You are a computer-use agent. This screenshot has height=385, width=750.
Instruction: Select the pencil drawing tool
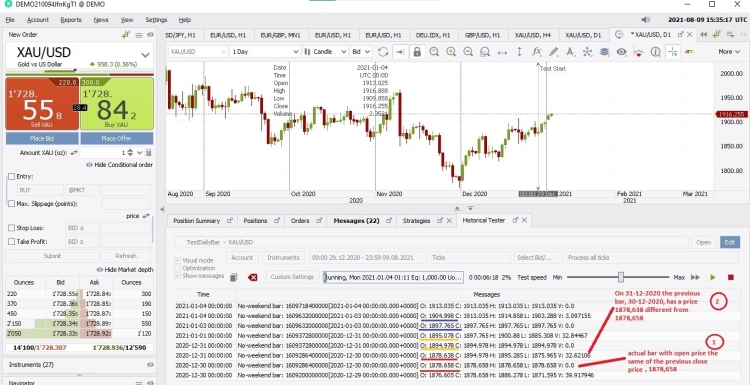(x=553, y=52)
